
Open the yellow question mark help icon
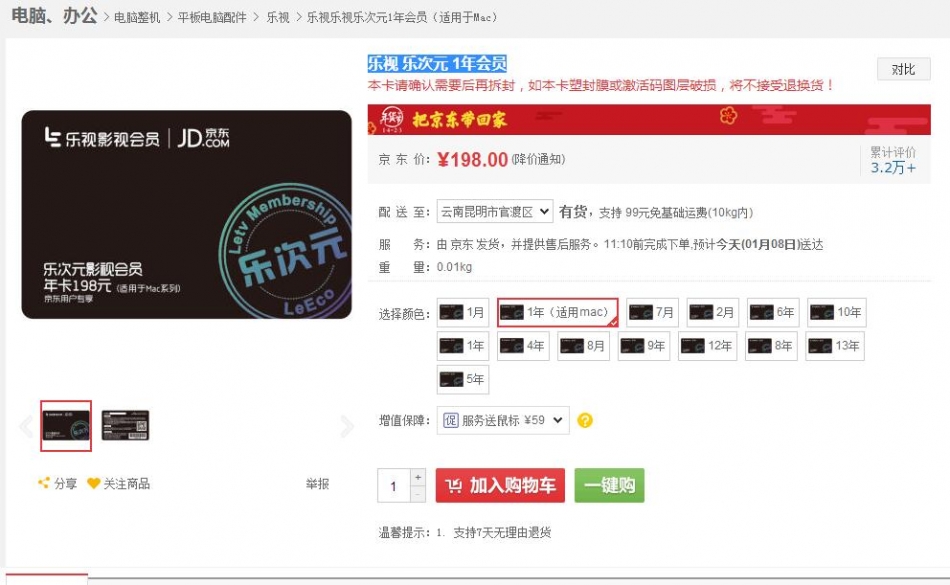585,420
